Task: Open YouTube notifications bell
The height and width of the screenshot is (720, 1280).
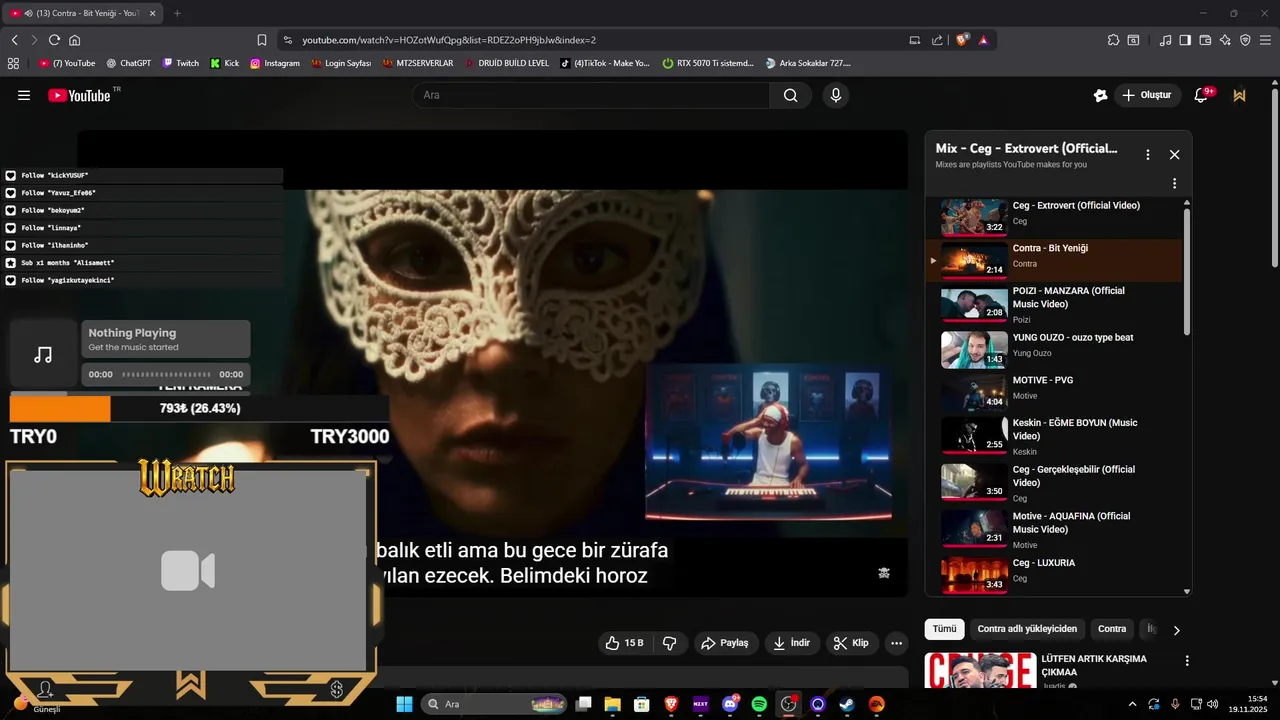Action: [1202, 95]
